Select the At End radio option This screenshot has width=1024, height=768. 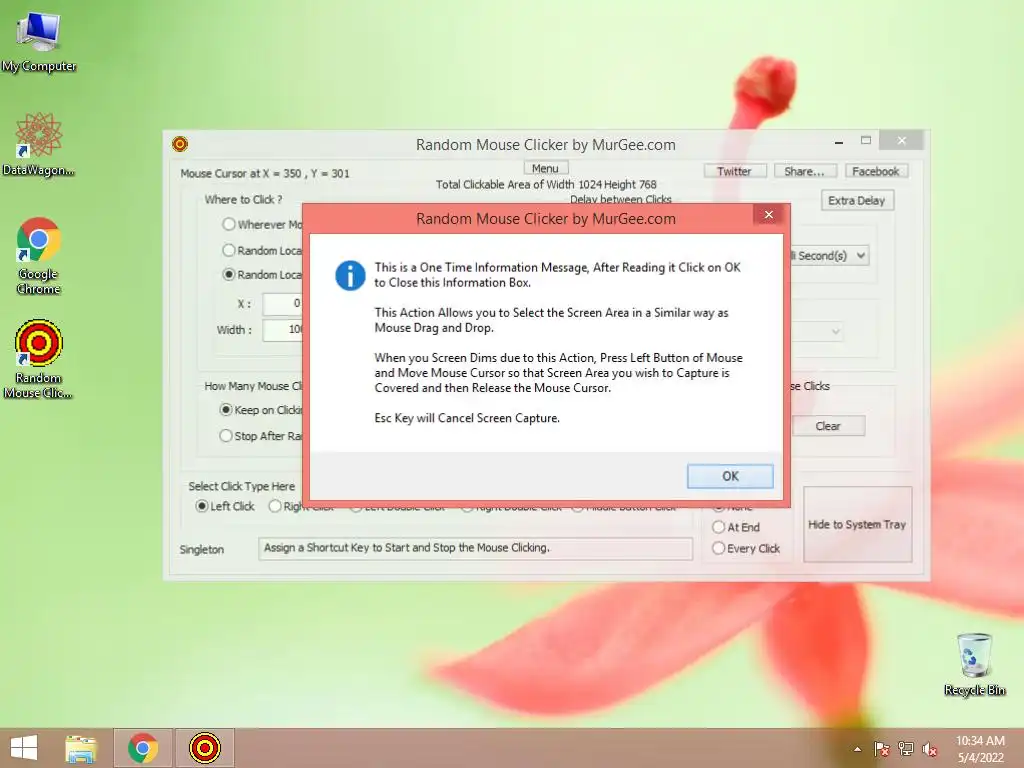[719, 527]
